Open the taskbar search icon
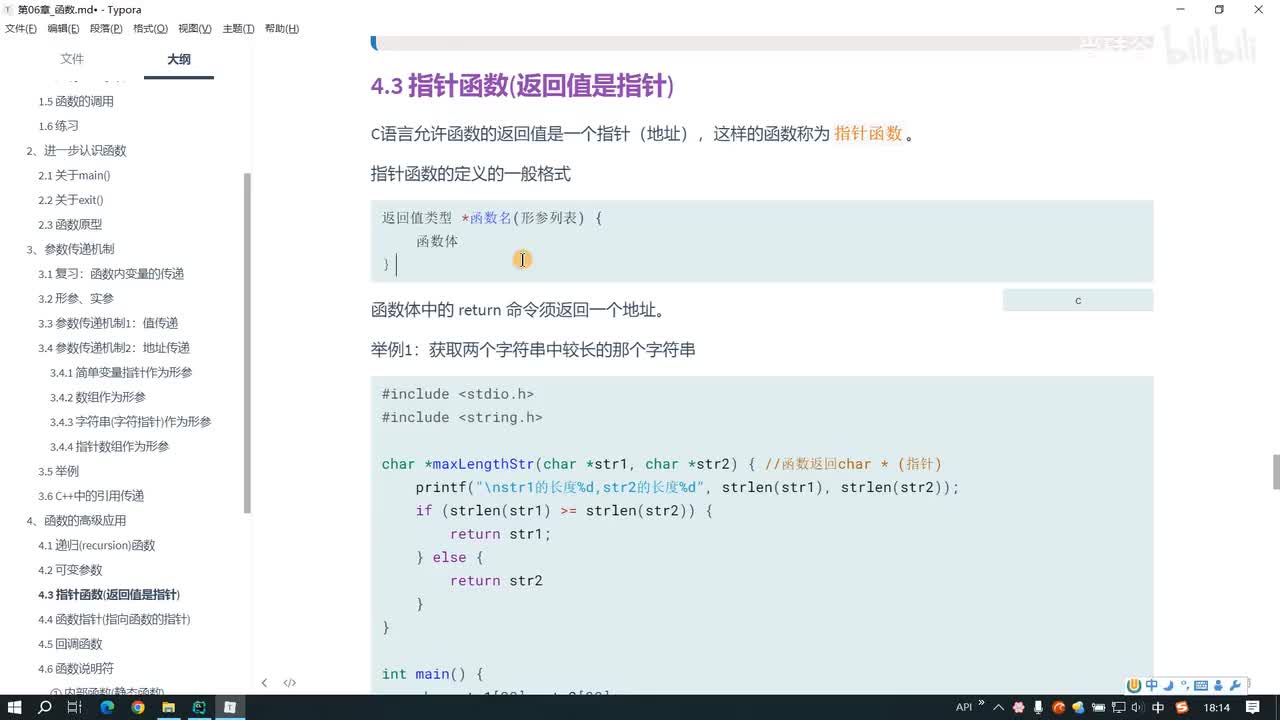This screenshot has width=1280, height=720. (44, 707)
